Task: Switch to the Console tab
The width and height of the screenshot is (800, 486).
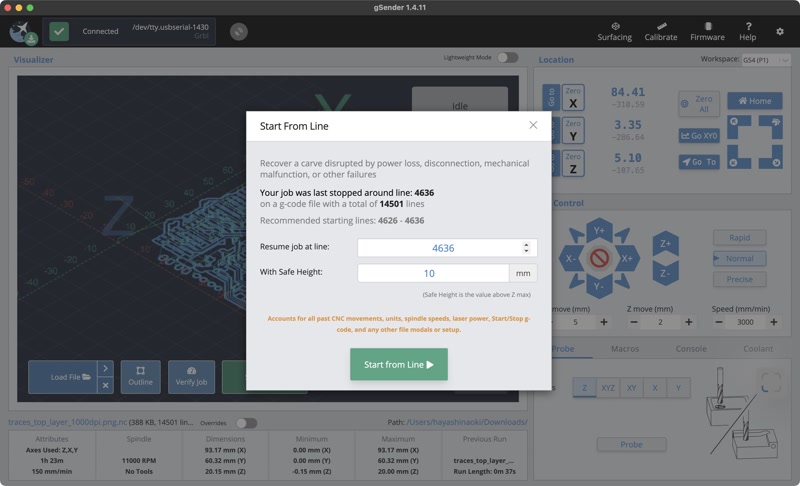Action: [691, 349]
